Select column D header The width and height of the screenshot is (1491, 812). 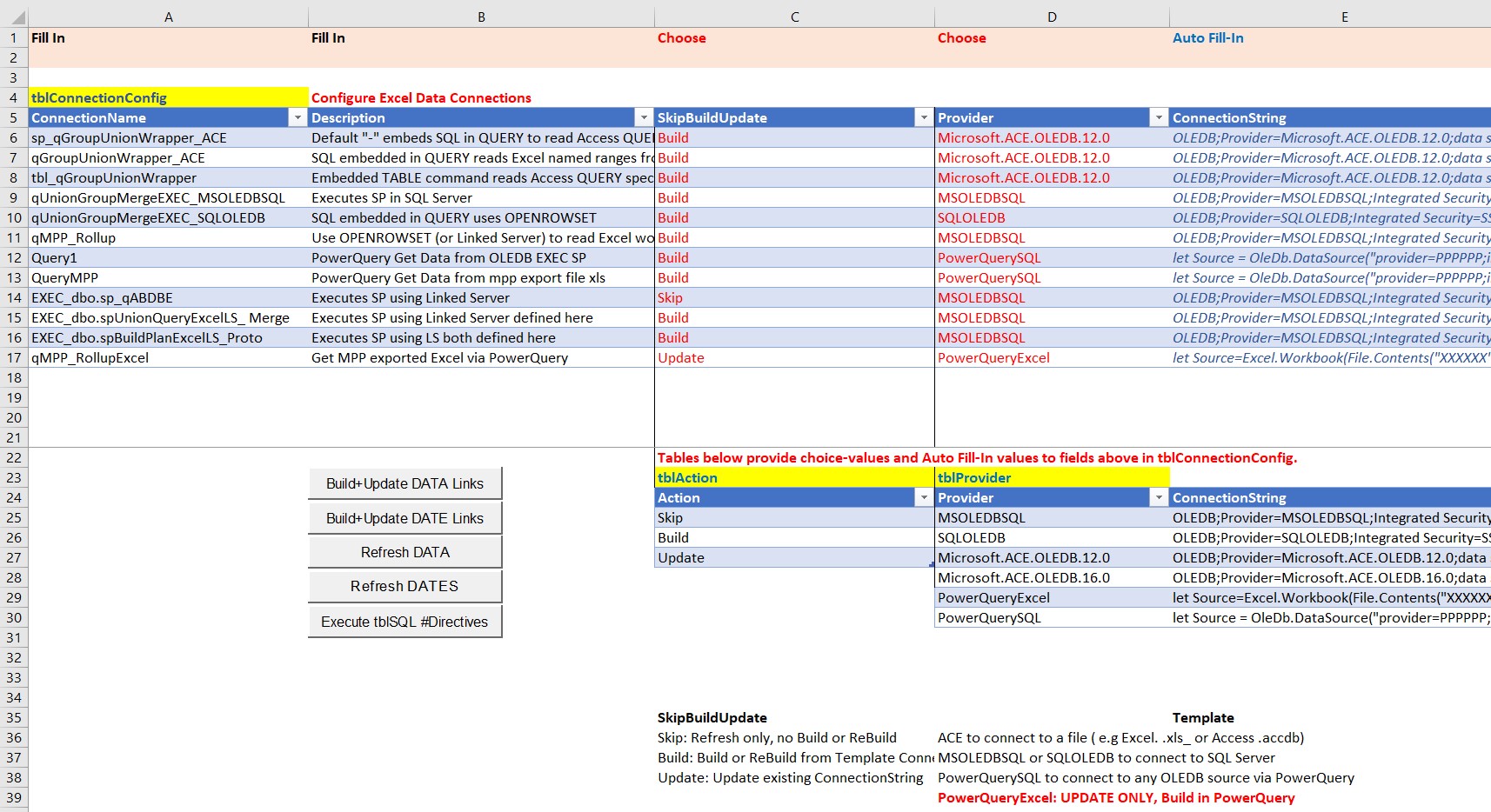pos(1052,17)
